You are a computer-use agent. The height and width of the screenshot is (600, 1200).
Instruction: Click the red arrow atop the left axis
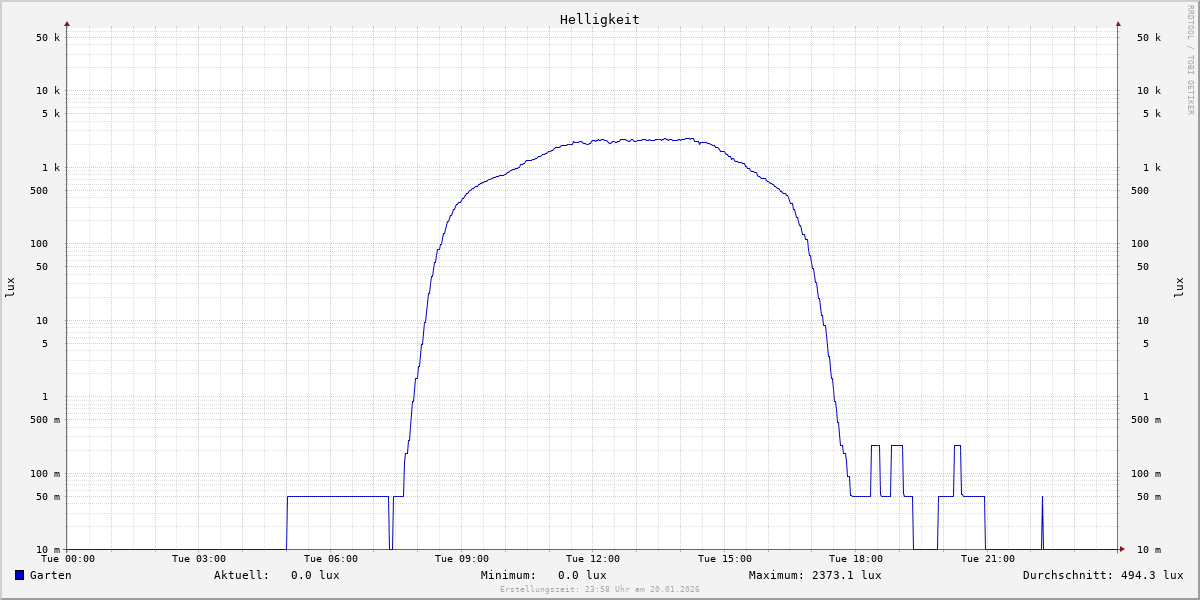pyautogui.click(x=67, y=23)
